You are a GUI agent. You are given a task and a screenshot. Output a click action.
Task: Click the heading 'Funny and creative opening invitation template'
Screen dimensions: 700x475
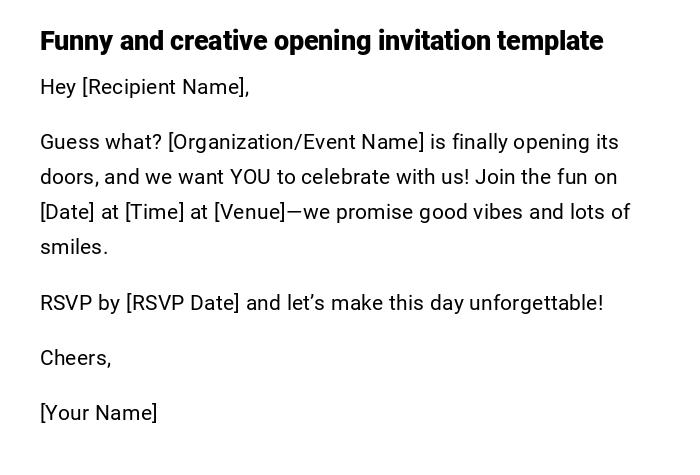(321, 41)
